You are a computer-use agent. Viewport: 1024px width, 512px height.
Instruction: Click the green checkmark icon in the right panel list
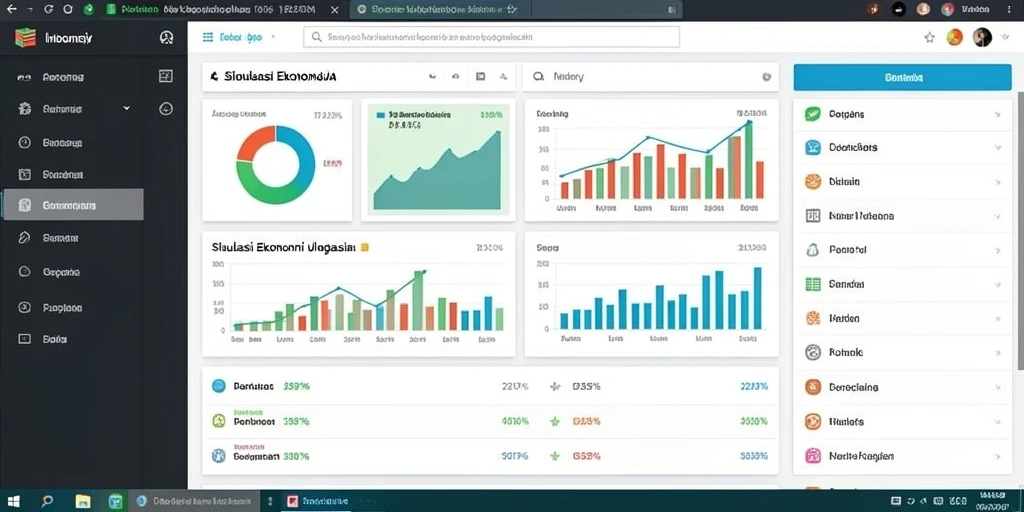(x=812, y=114)
